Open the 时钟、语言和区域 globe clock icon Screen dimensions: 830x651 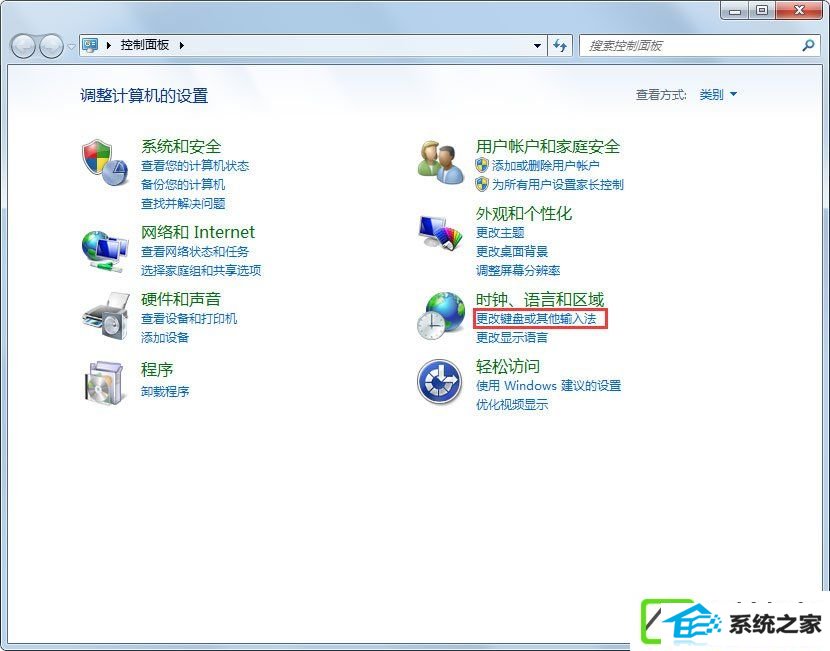[x=440, y=316]
